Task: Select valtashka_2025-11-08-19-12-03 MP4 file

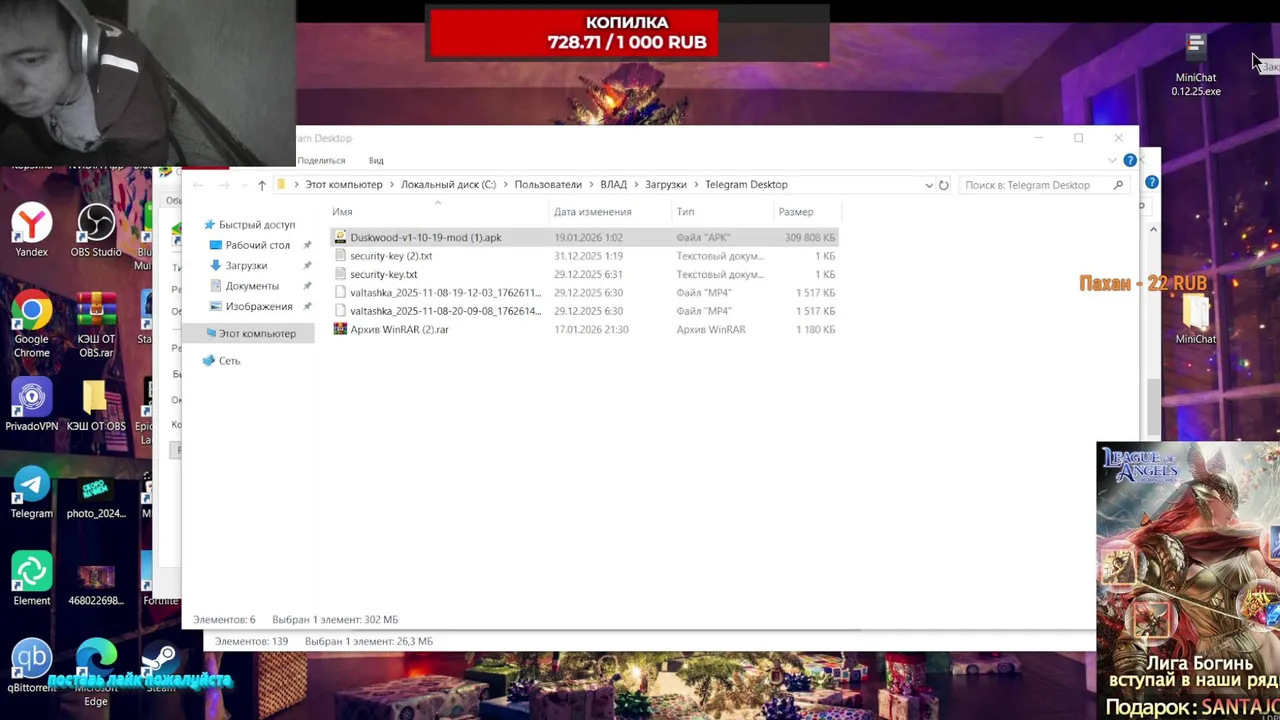Action: pyautogui.click(x=585, y=292)
